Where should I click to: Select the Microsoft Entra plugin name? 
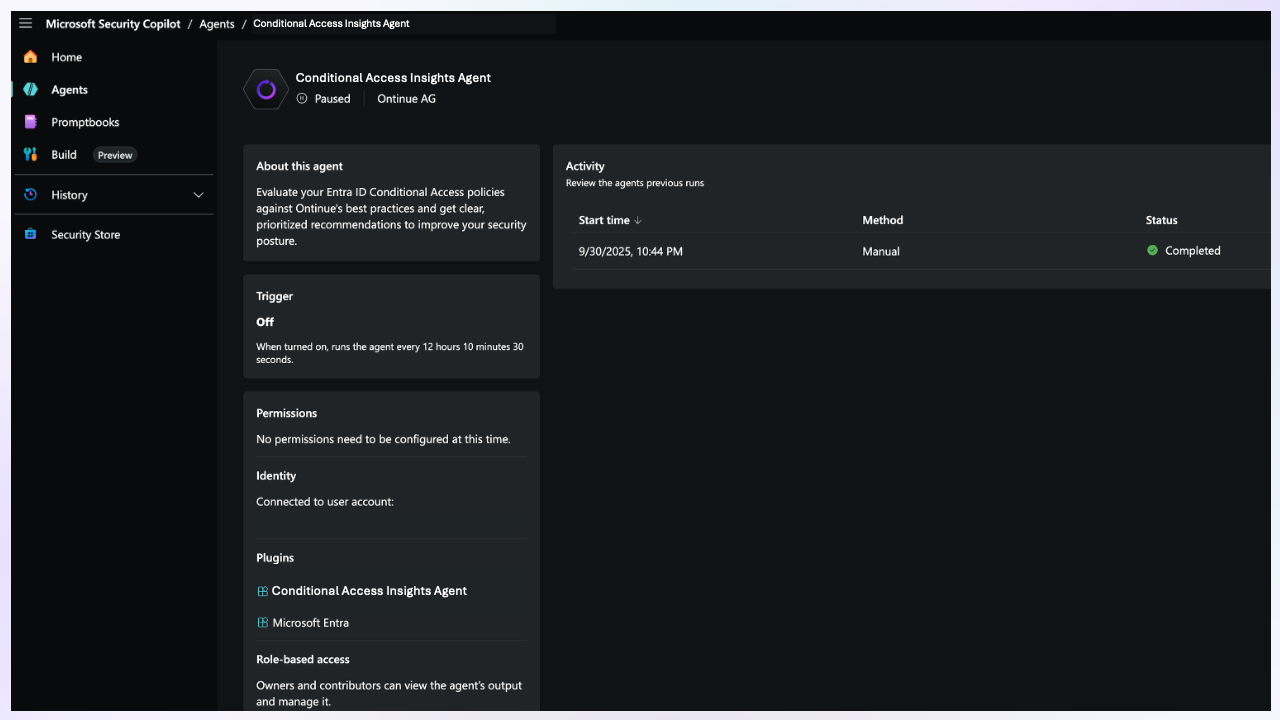coord(311,623)
